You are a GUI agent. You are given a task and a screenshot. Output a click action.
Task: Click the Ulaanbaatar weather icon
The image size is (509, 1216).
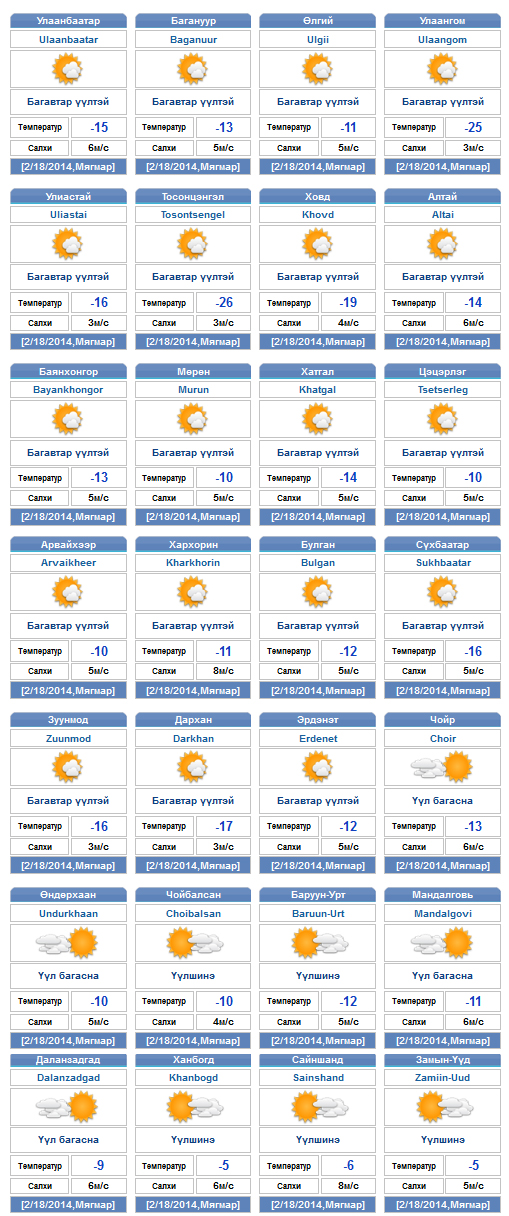68,69
